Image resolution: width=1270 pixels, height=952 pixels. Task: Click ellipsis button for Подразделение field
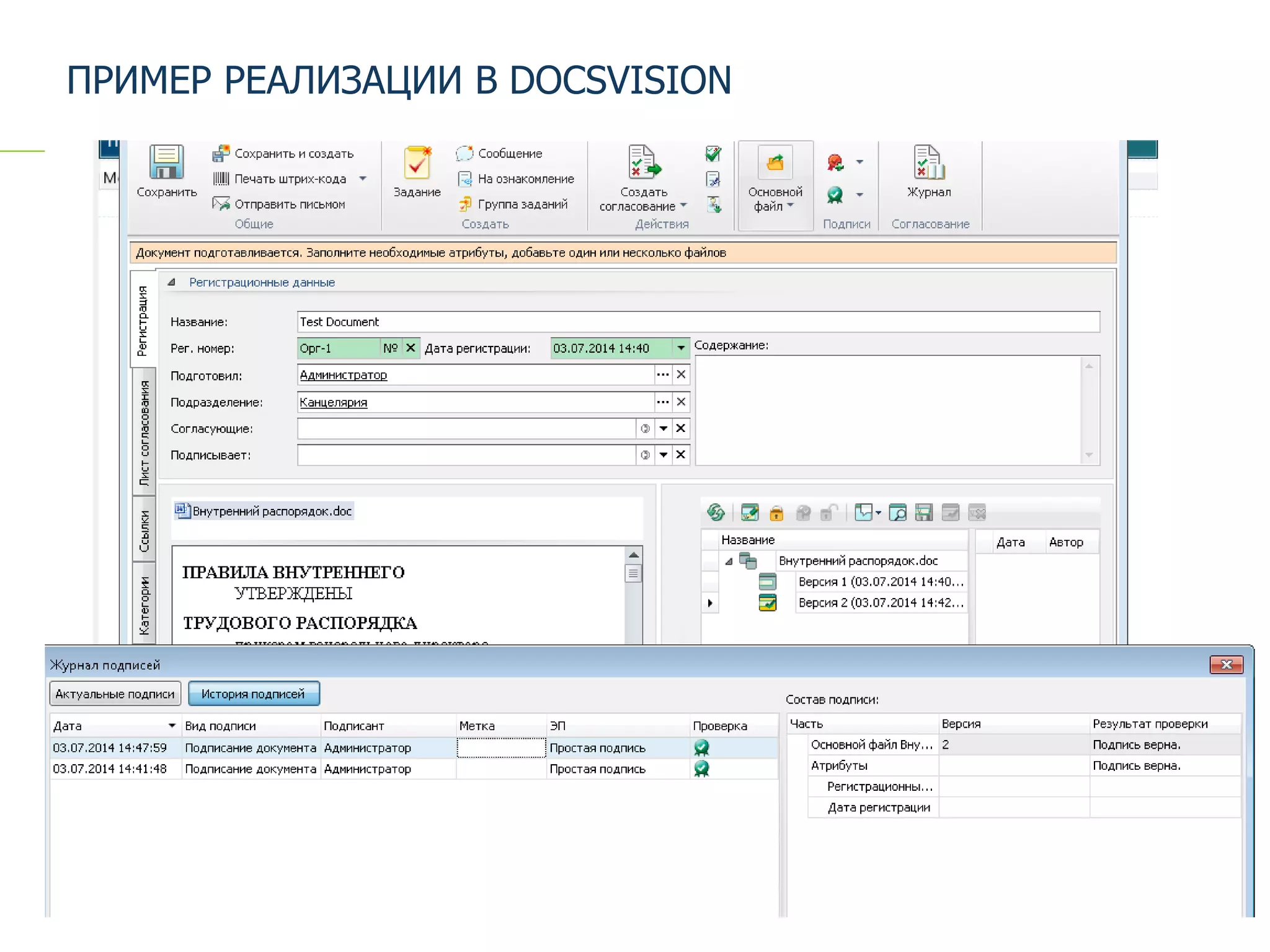[x=663, y=402]
